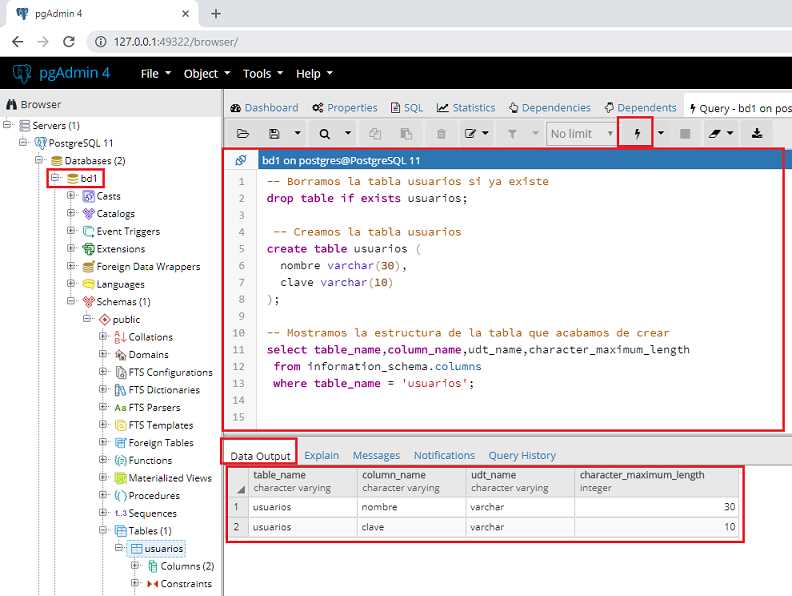Select FTS Configurations in the tree
Screen dimensions: 792x596
170,372
